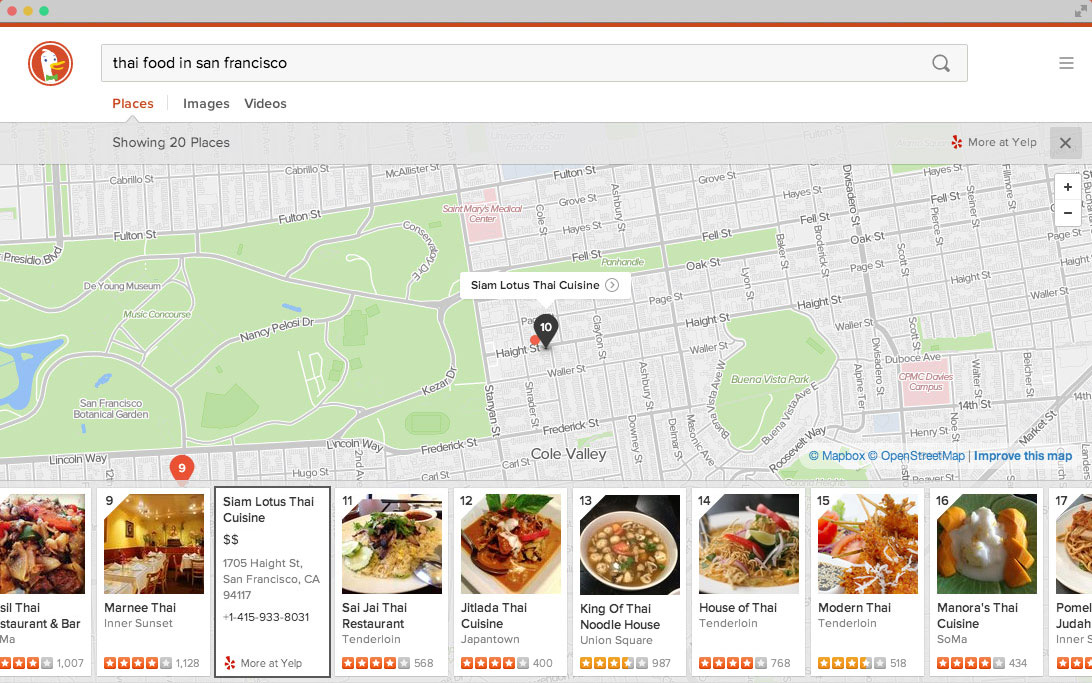The image size is (1092, 683).
Task: Click Buena Vista Park on map
Action: point(770,379)
